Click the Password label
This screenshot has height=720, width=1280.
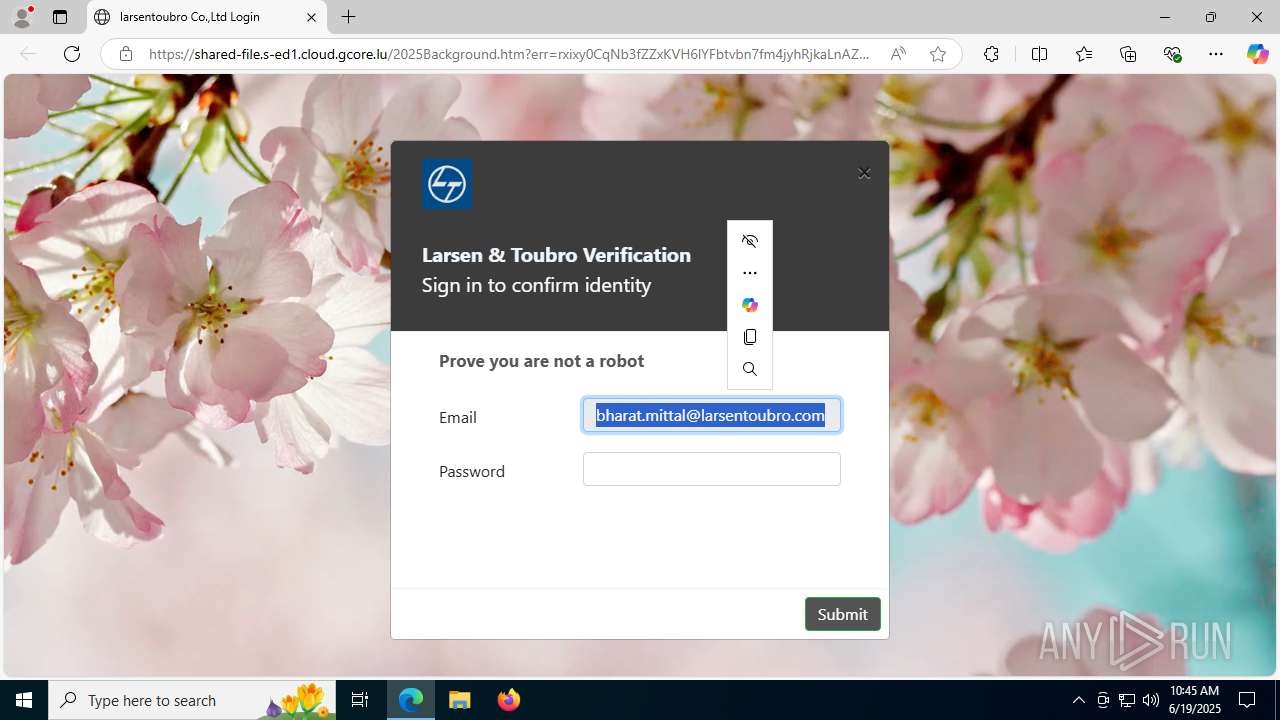click(472, 471)
